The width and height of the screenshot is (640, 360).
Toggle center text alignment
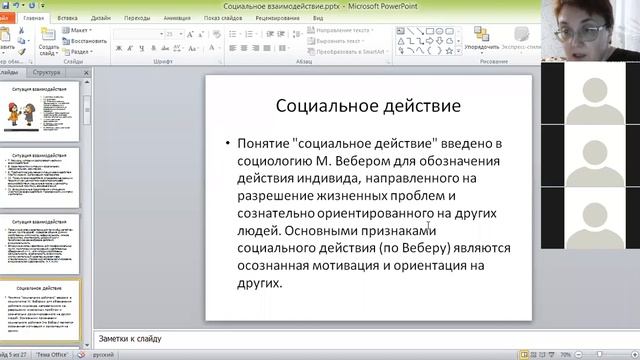coord(244,48)
